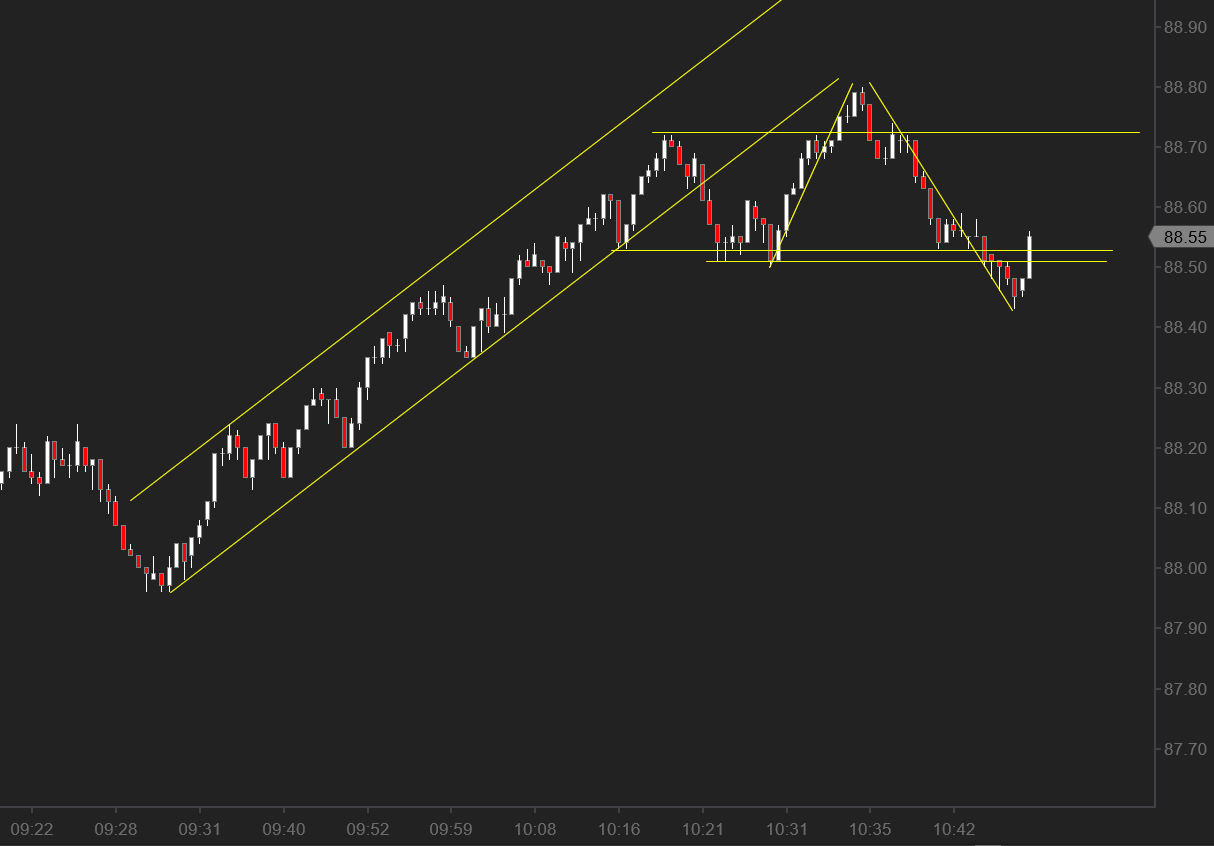This screenshot has width=1214, height=846.
Task: Select the 88.90 price axis label
Action: [x=1185, y=27]
